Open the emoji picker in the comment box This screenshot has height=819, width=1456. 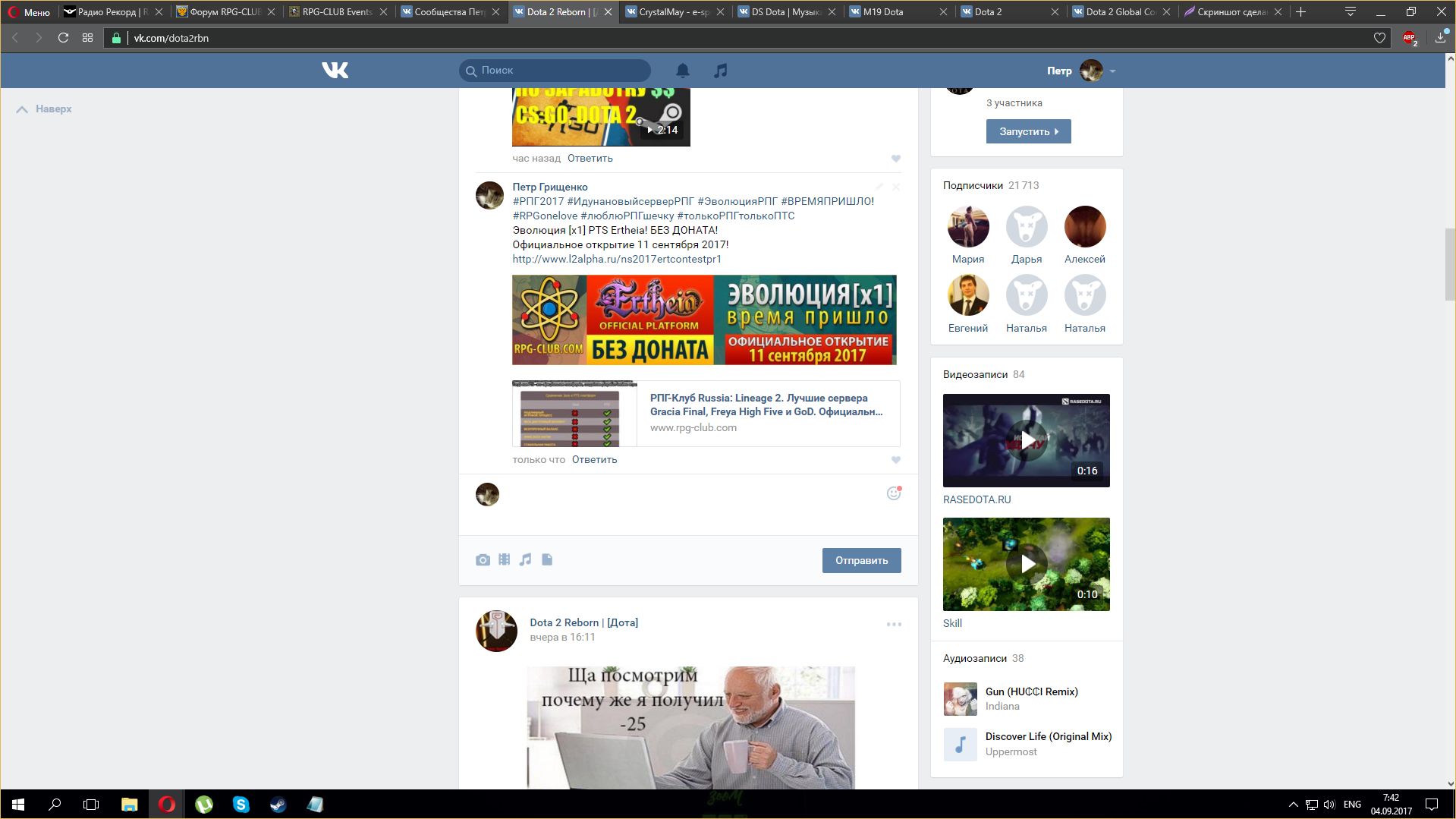[x=894, y=493]
